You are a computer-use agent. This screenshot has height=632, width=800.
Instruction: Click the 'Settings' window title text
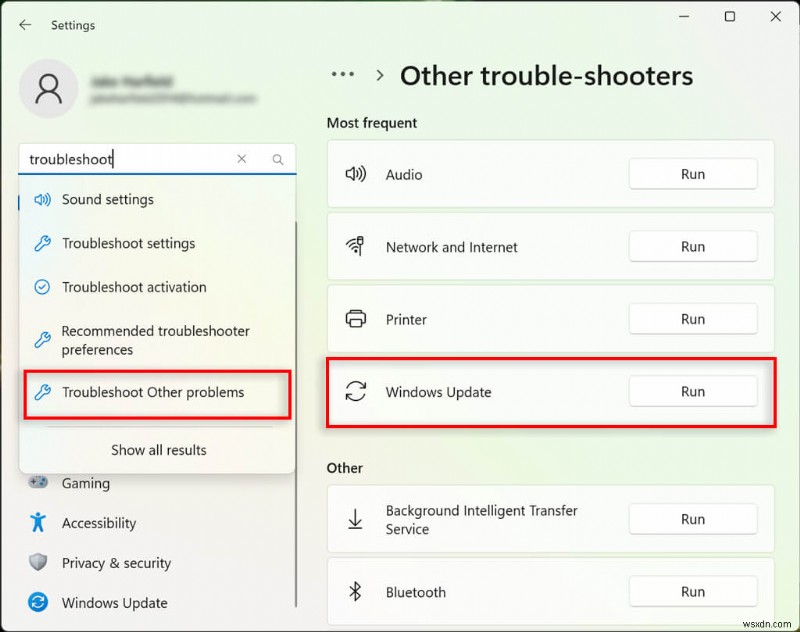[73, 25]
